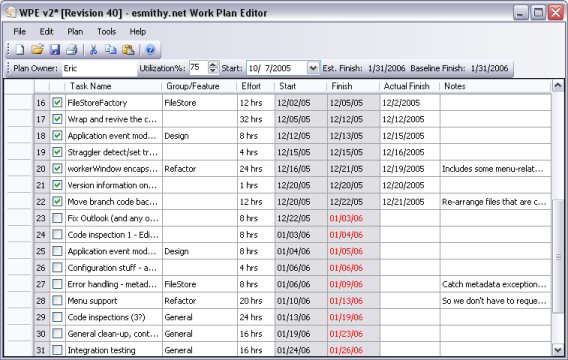Open the Start date dropdown calendar
The height and width of the screenshot is (360, 568).
[313, 68]
